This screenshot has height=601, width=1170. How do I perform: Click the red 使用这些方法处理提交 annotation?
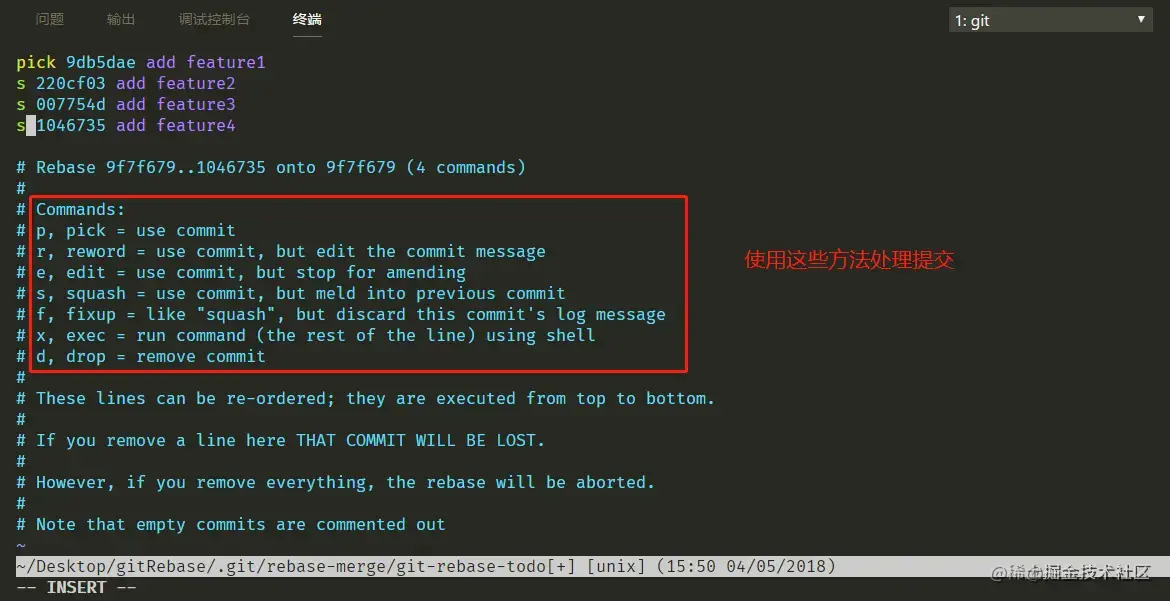point(849,260)
